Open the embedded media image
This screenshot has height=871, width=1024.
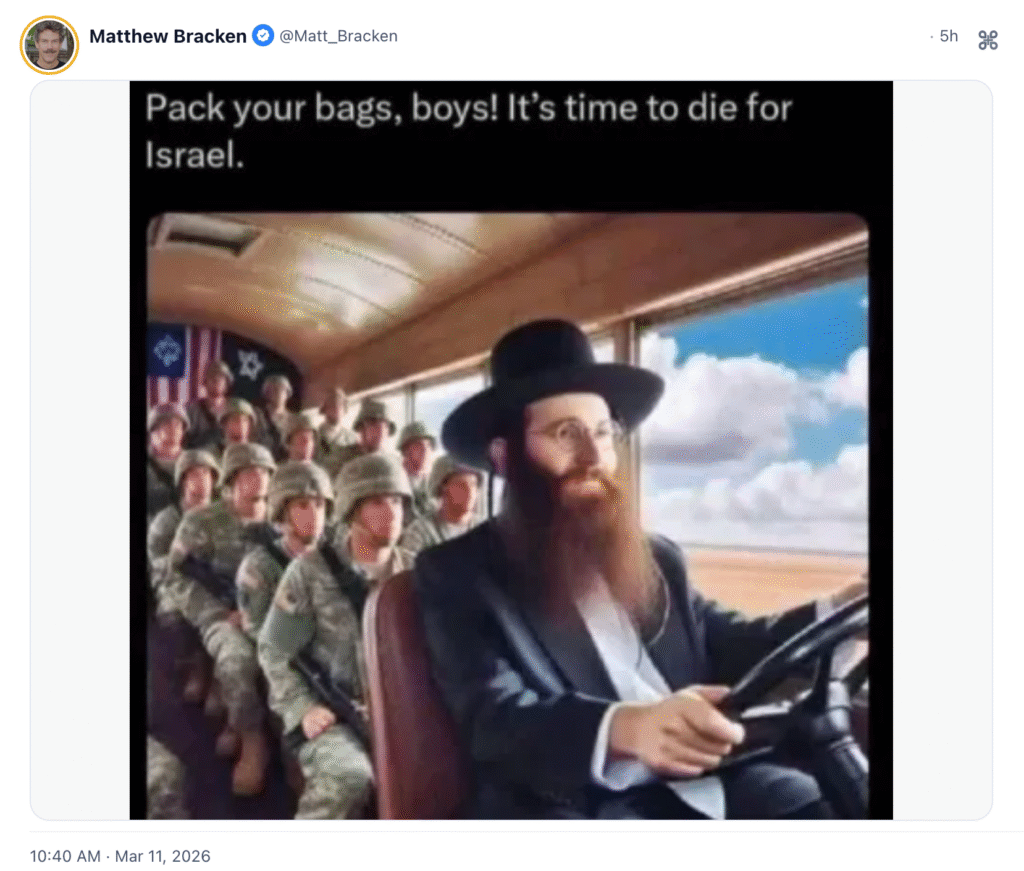[x=511, y=450]
